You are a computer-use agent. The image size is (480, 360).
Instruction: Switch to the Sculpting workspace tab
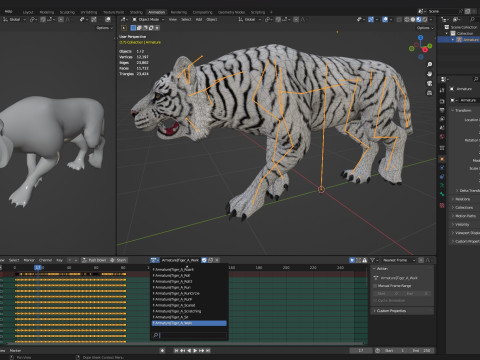point(67,12)
